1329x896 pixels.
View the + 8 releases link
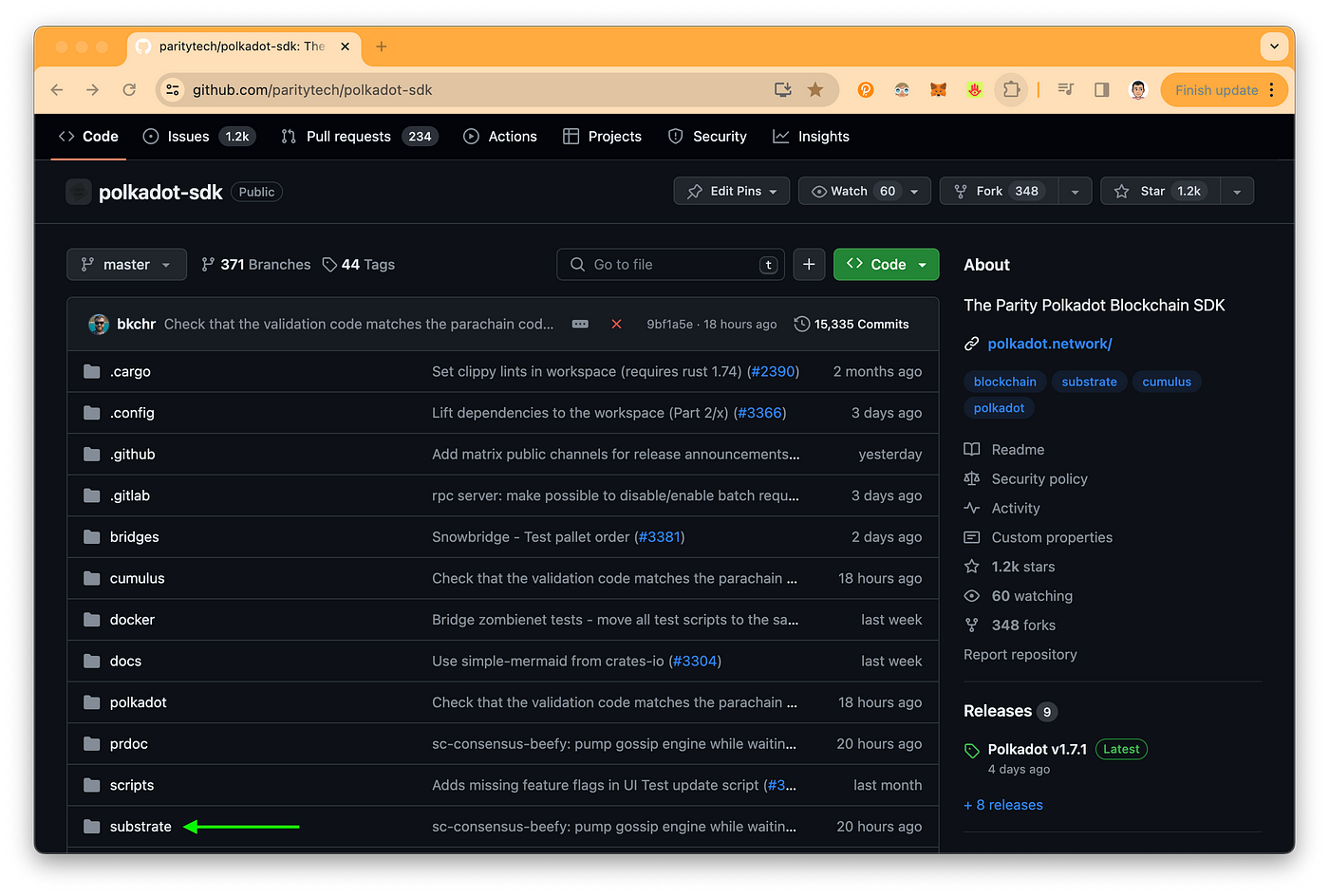[x=1002, y=805]
